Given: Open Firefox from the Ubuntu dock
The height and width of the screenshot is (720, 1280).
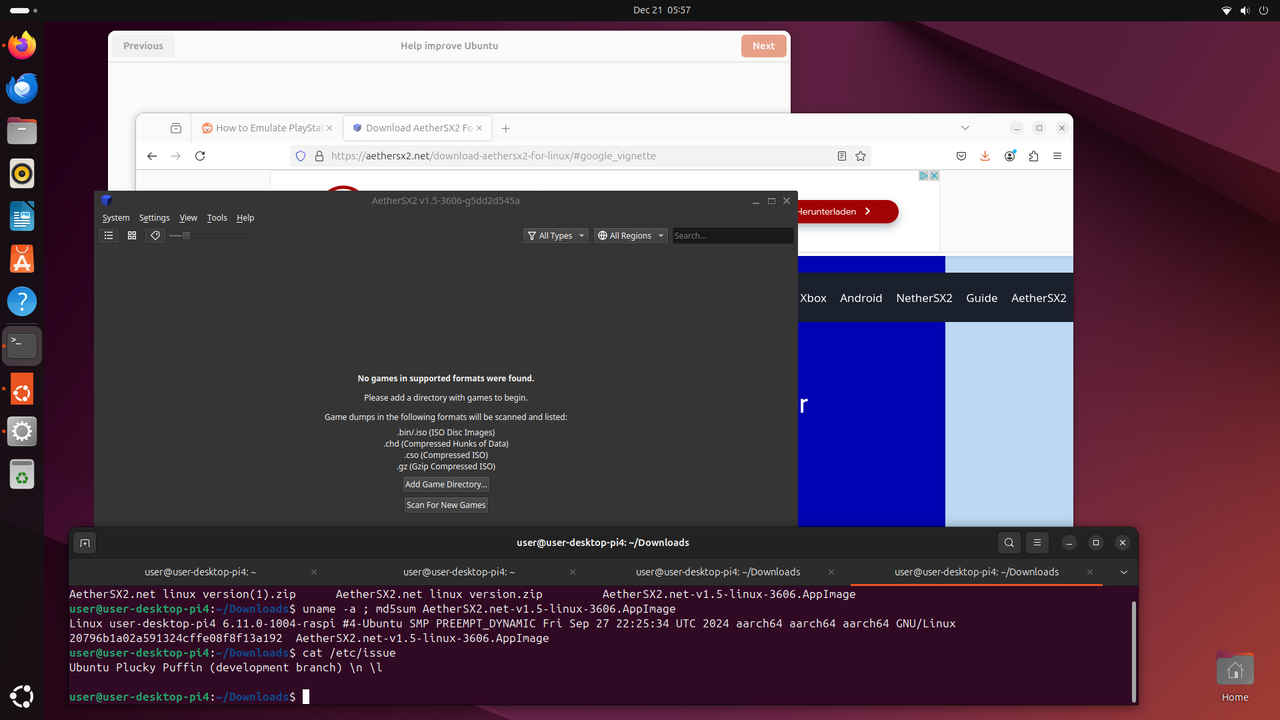Looking at the screenshot, I should click(x=22, y=46).
